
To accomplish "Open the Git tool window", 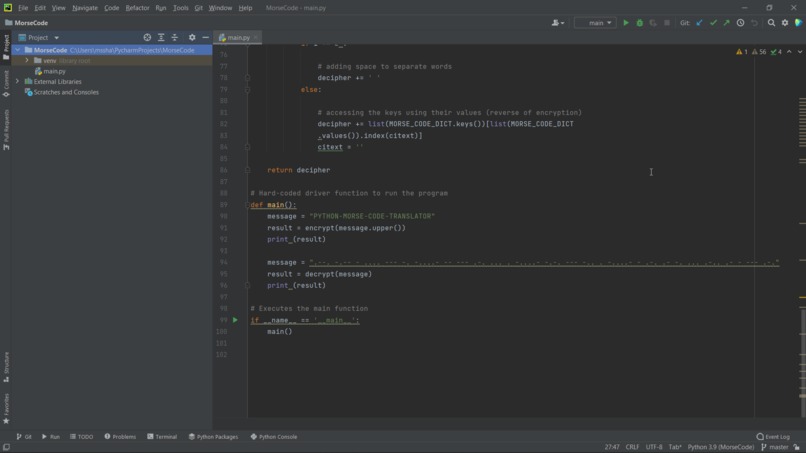I will (24, 437).
